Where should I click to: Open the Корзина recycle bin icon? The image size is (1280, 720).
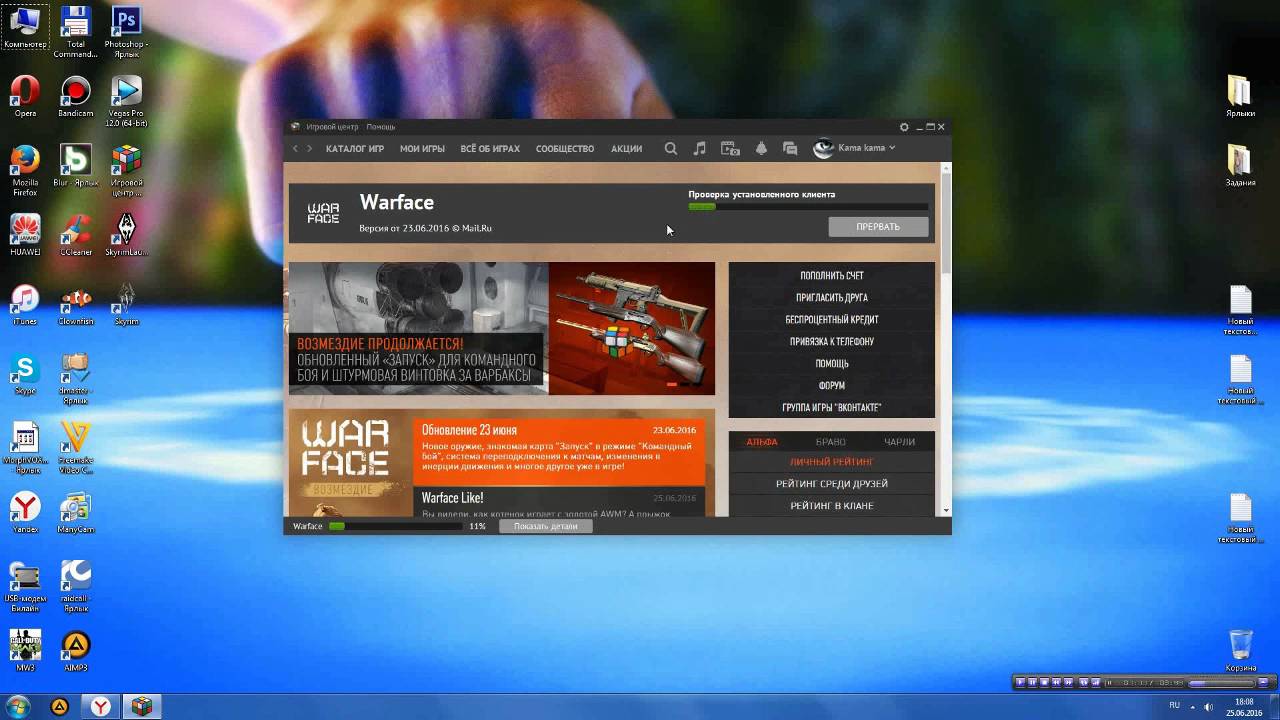pyautogui.click(x=1240, y=651)
